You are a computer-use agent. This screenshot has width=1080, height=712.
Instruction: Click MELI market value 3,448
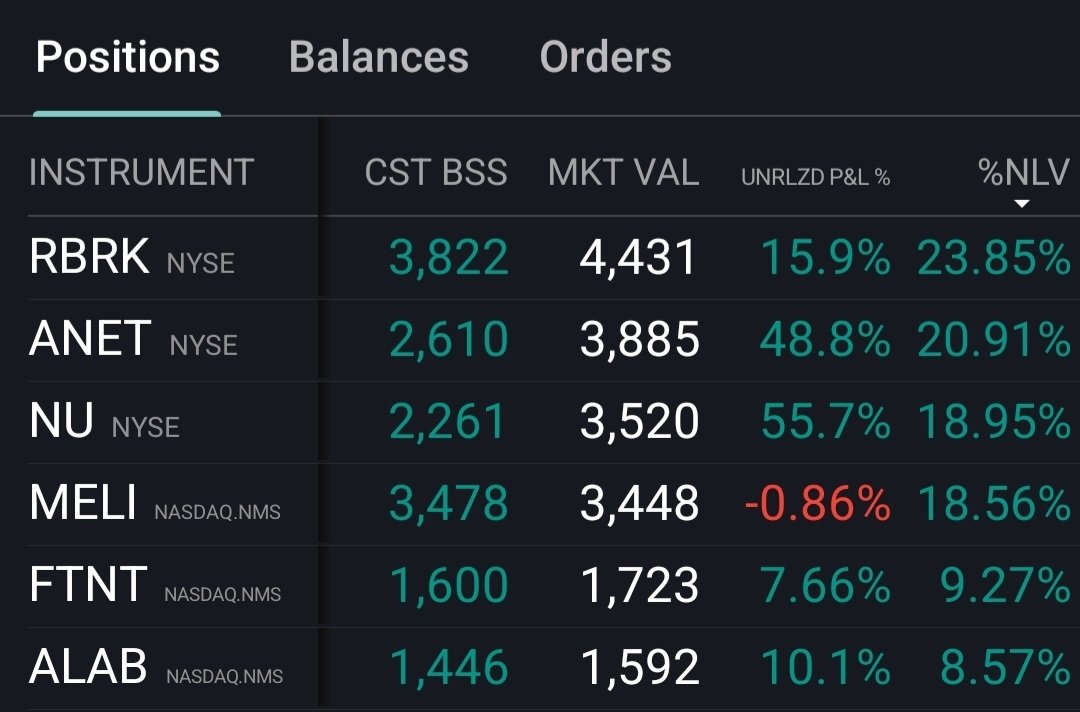click(639, 504)
